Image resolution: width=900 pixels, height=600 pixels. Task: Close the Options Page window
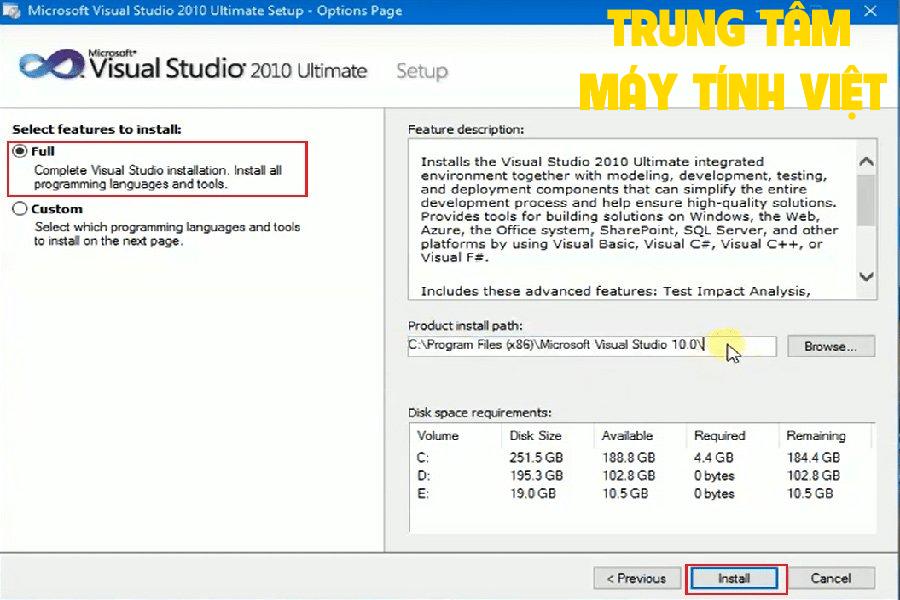coord(871,10)
